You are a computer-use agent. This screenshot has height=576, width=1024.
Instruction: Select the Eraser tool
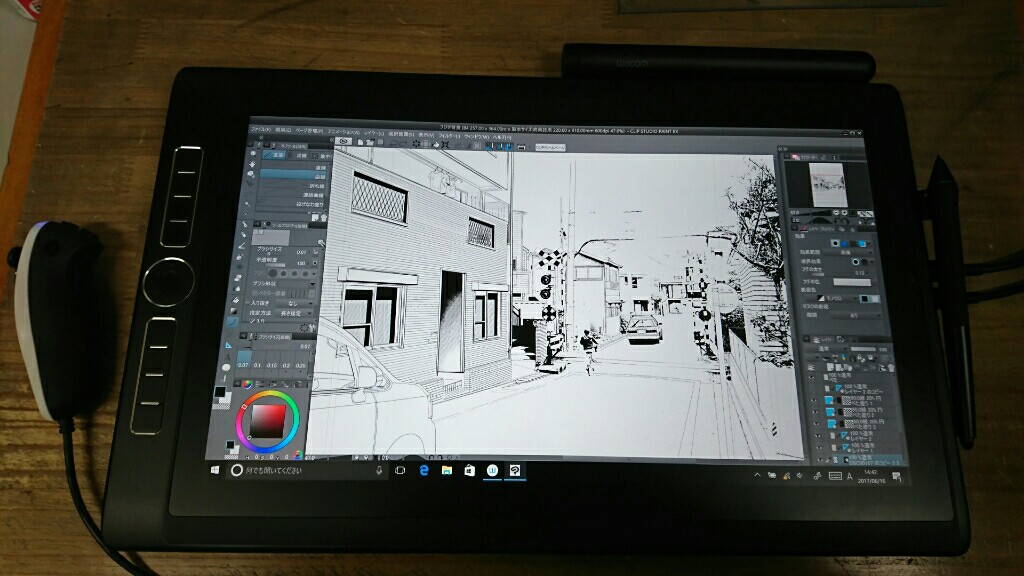click(238, 278)
